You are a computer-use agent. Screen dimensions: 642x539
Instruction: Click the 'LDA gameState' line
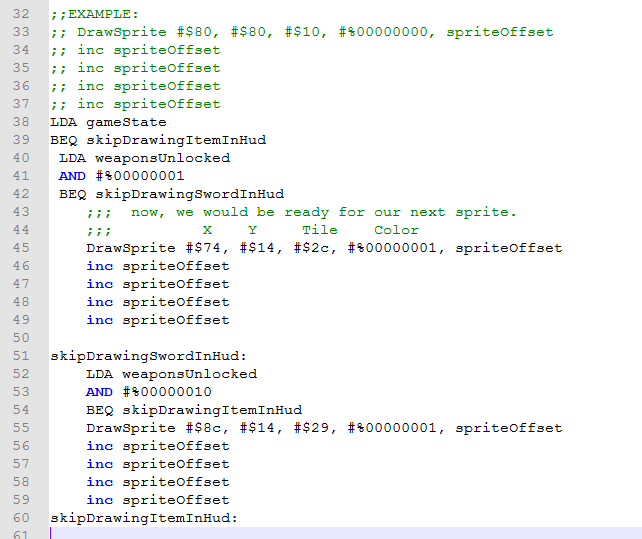(108, 122)
